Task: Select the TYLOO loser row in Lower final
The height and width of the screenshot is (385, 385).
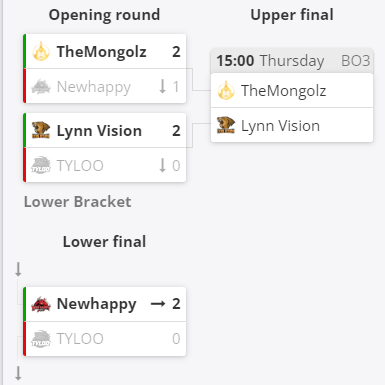Action: (105, 339)
